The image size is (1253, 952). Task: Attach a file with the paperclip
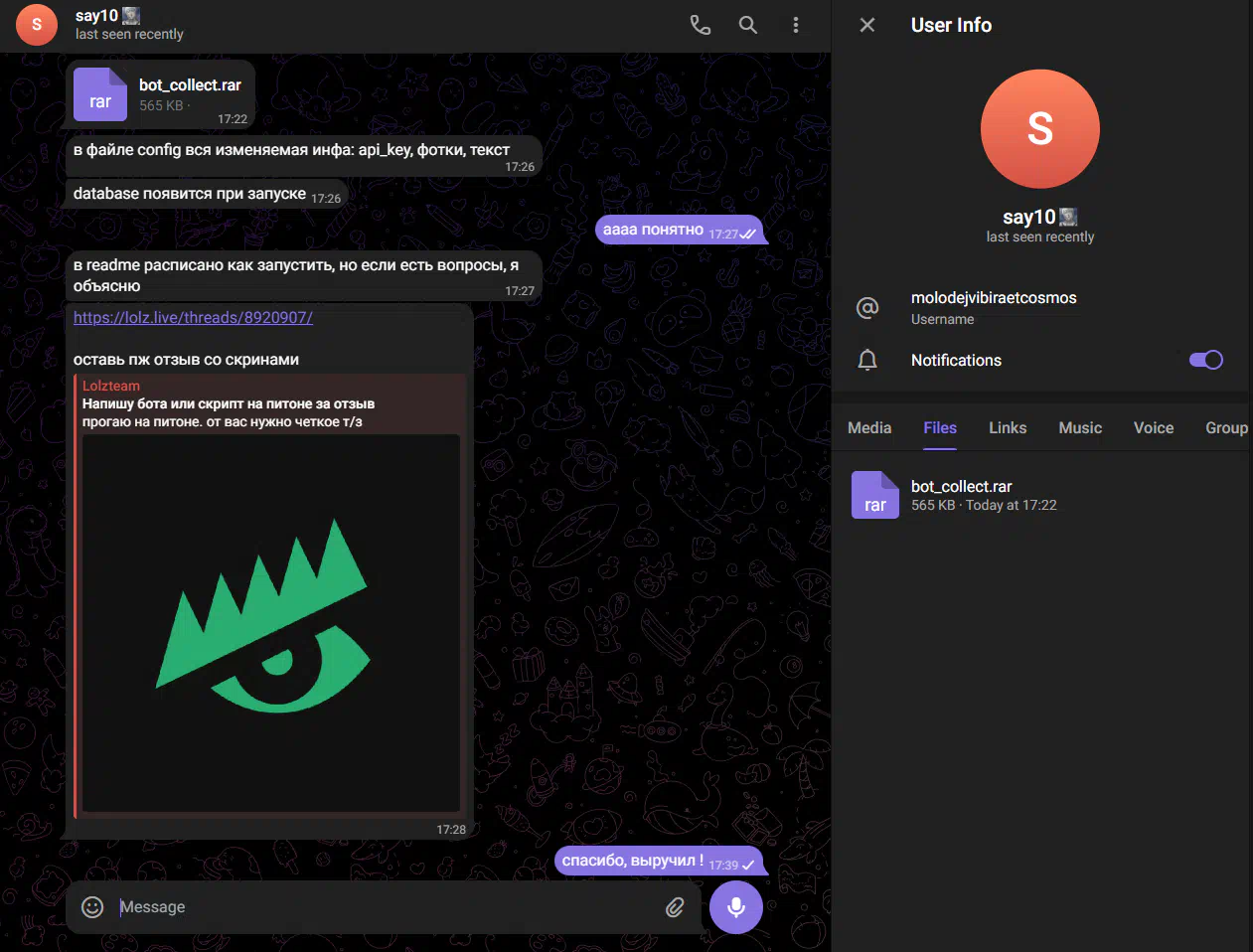[x=675, y=906]
